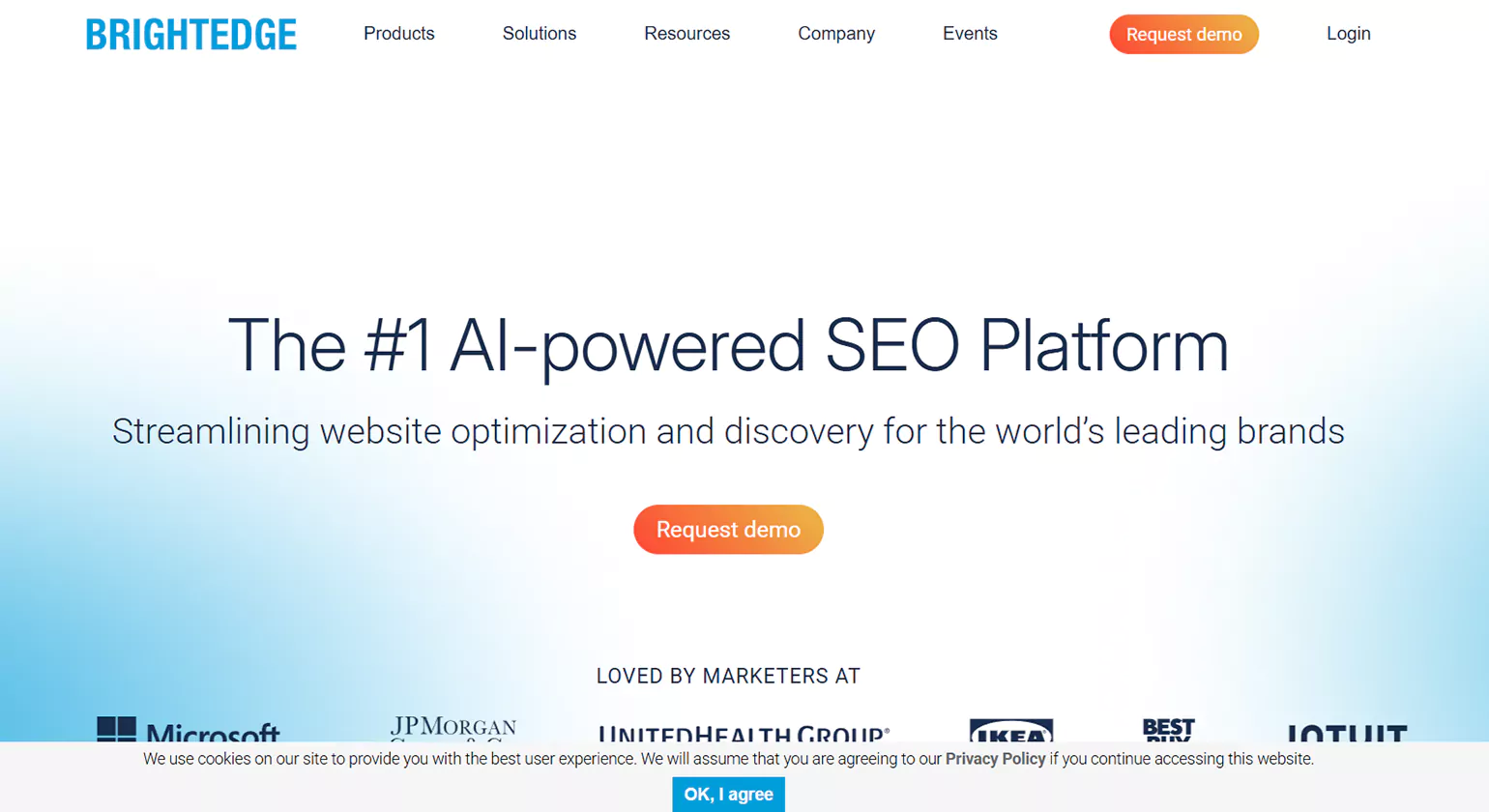Click the Intuit logo
This screenshot has height=812, width=1489.
[1346, 733]
